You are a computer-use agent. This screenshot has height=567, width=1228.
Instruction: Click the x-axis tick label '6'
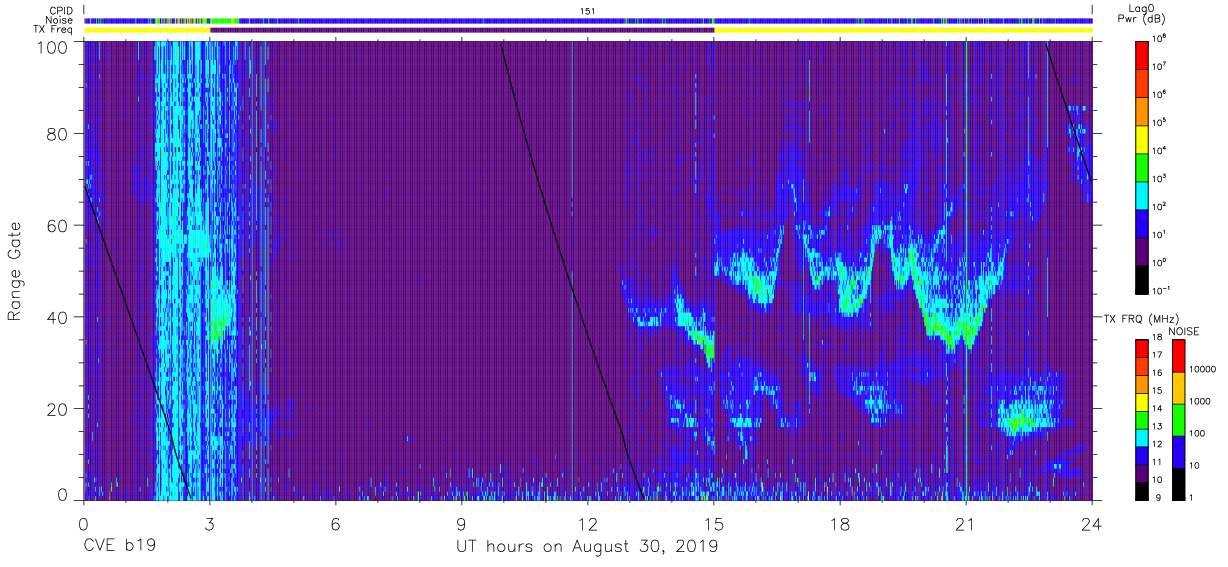(x=335, y=523)
